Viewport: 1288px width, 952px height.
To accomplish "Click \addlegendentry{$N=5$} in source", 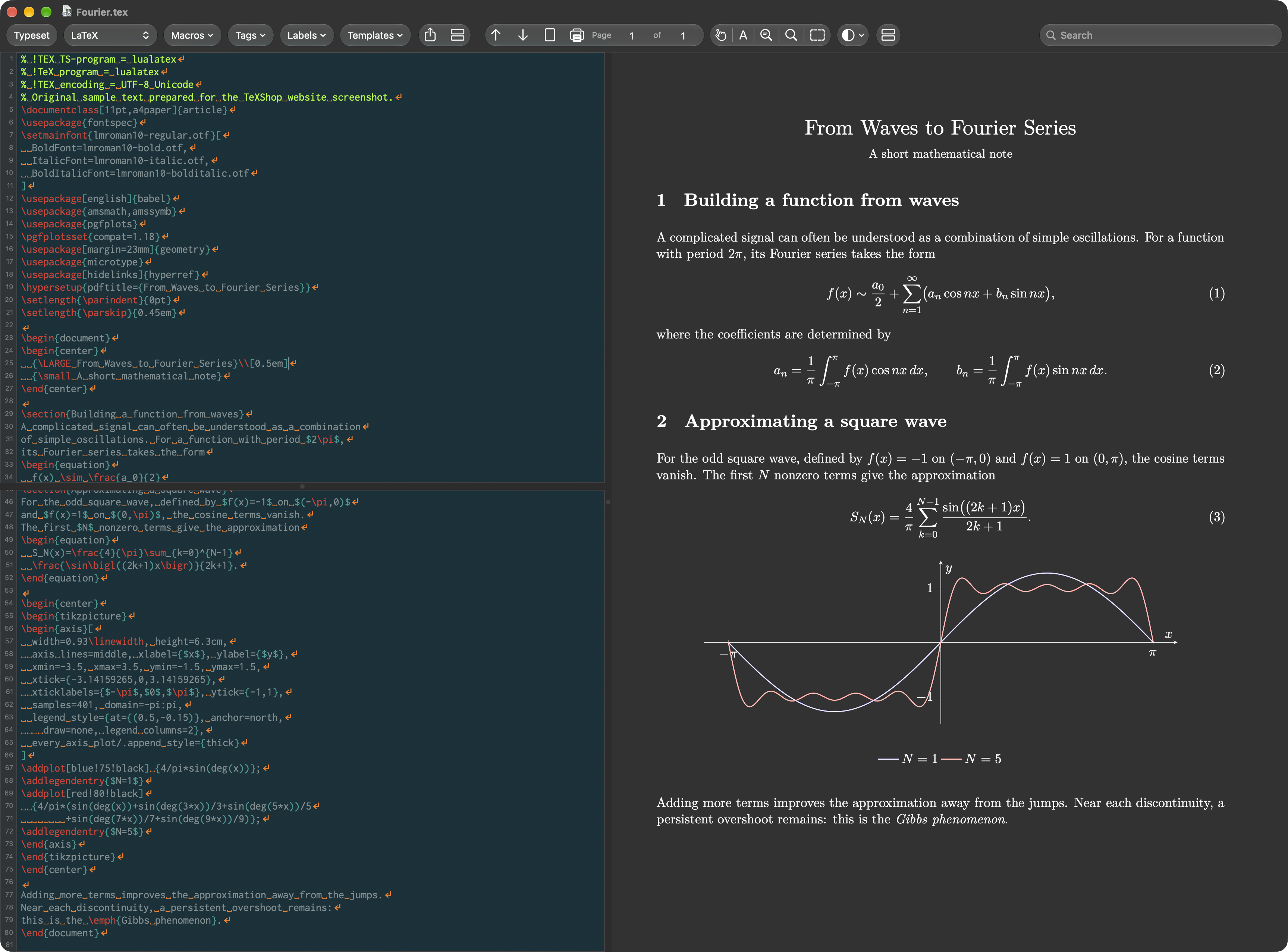I will point(82,832).
